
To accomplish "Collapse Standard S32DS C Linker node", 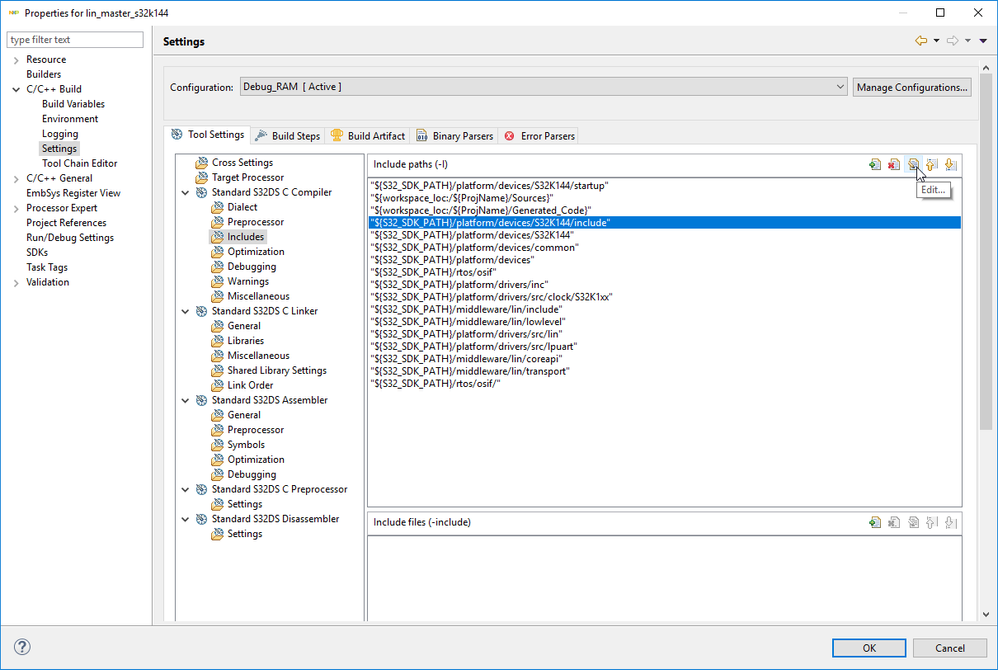I will 185,311.
